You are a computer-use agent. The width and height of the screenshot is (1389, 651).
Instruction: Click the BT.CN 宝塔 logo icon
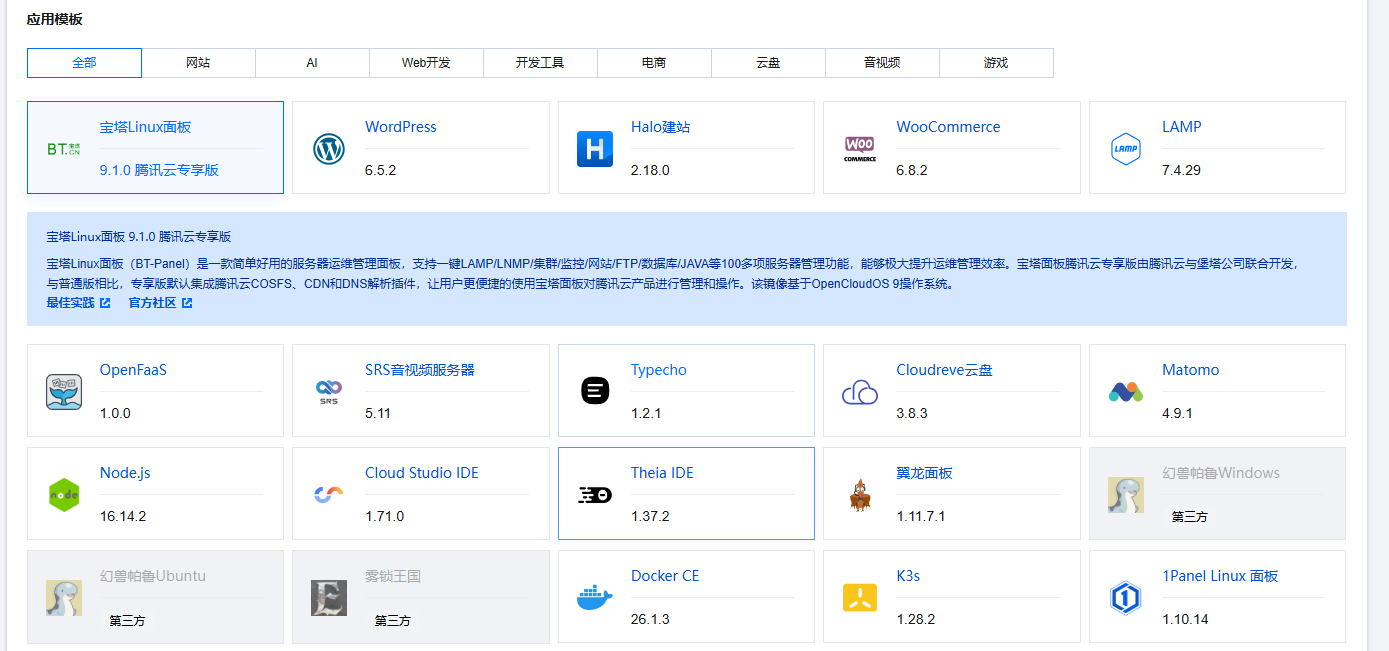click(x=64, y=149)
